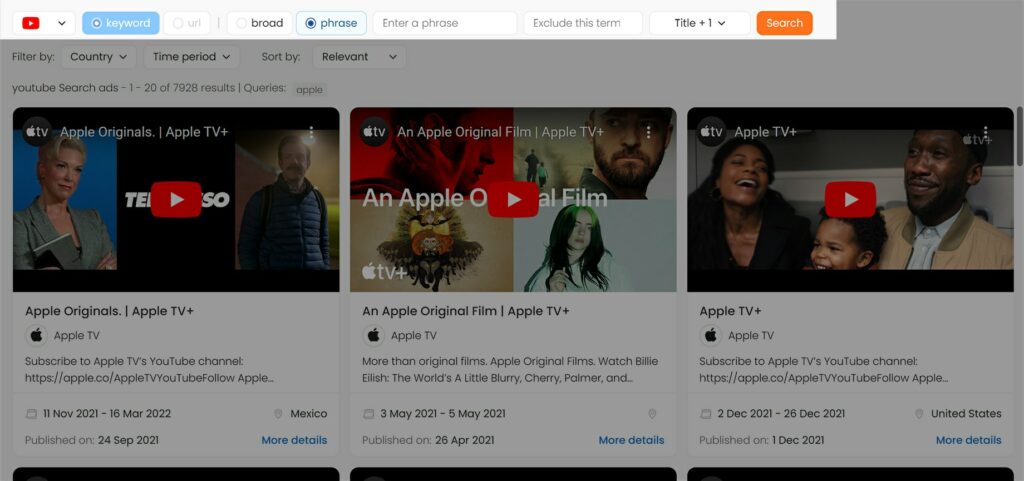Screen dimensions: 1024x481
Task: Click calendar icon beside 11 Nov 2021 date range
Action: point(31,414)
